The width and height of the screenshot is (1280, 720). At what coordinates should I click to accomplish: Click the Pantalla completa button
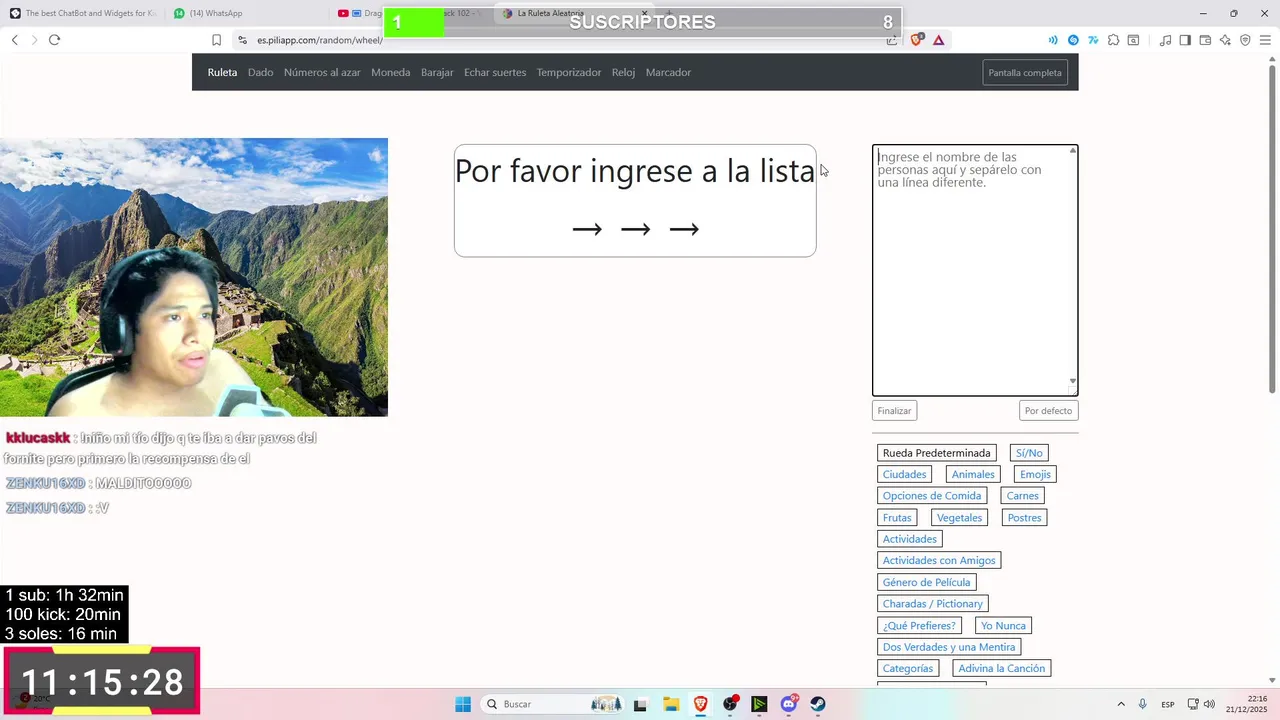[1025, 72]
